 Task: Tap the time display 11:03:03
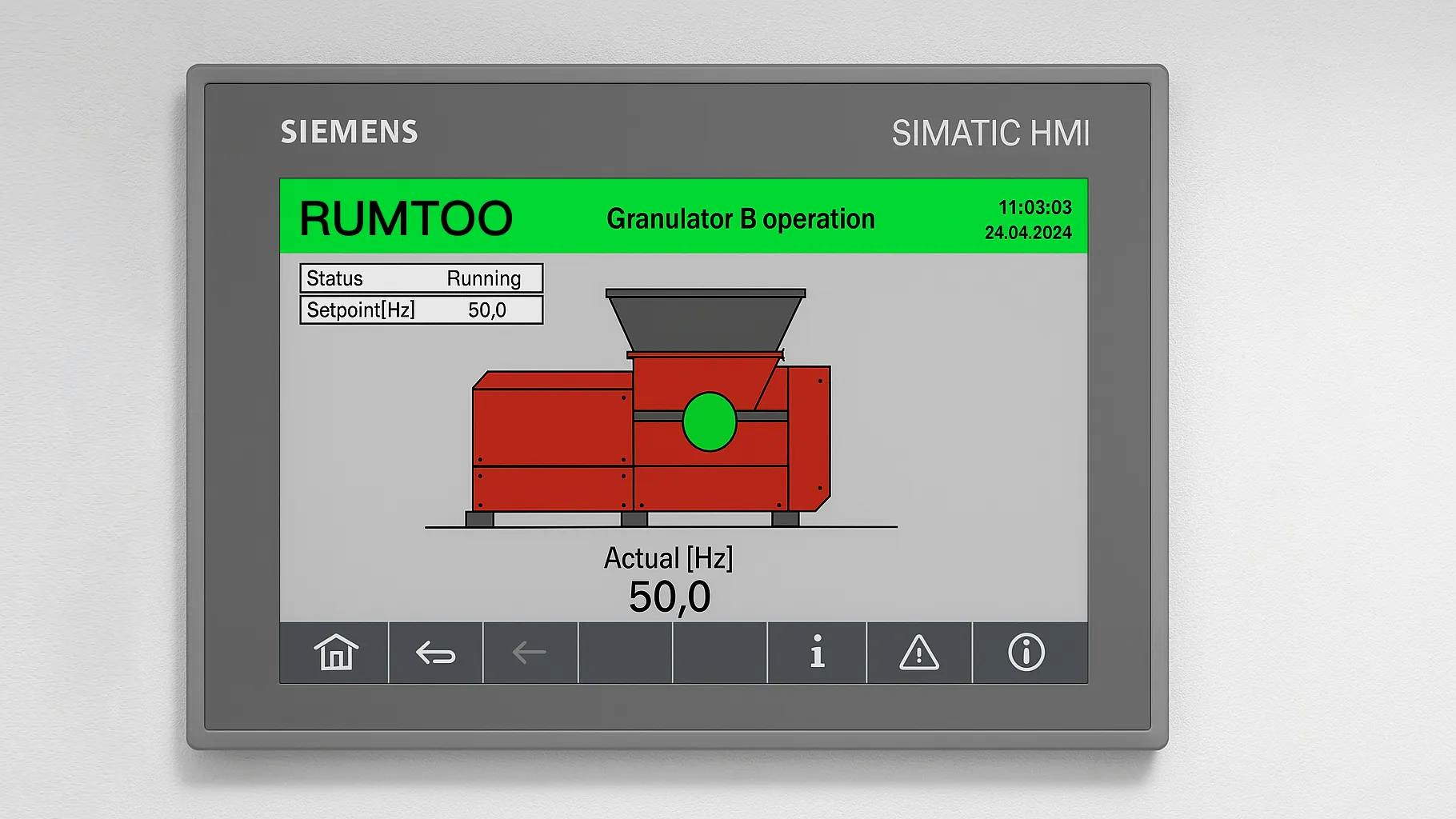coord(1036,206)
